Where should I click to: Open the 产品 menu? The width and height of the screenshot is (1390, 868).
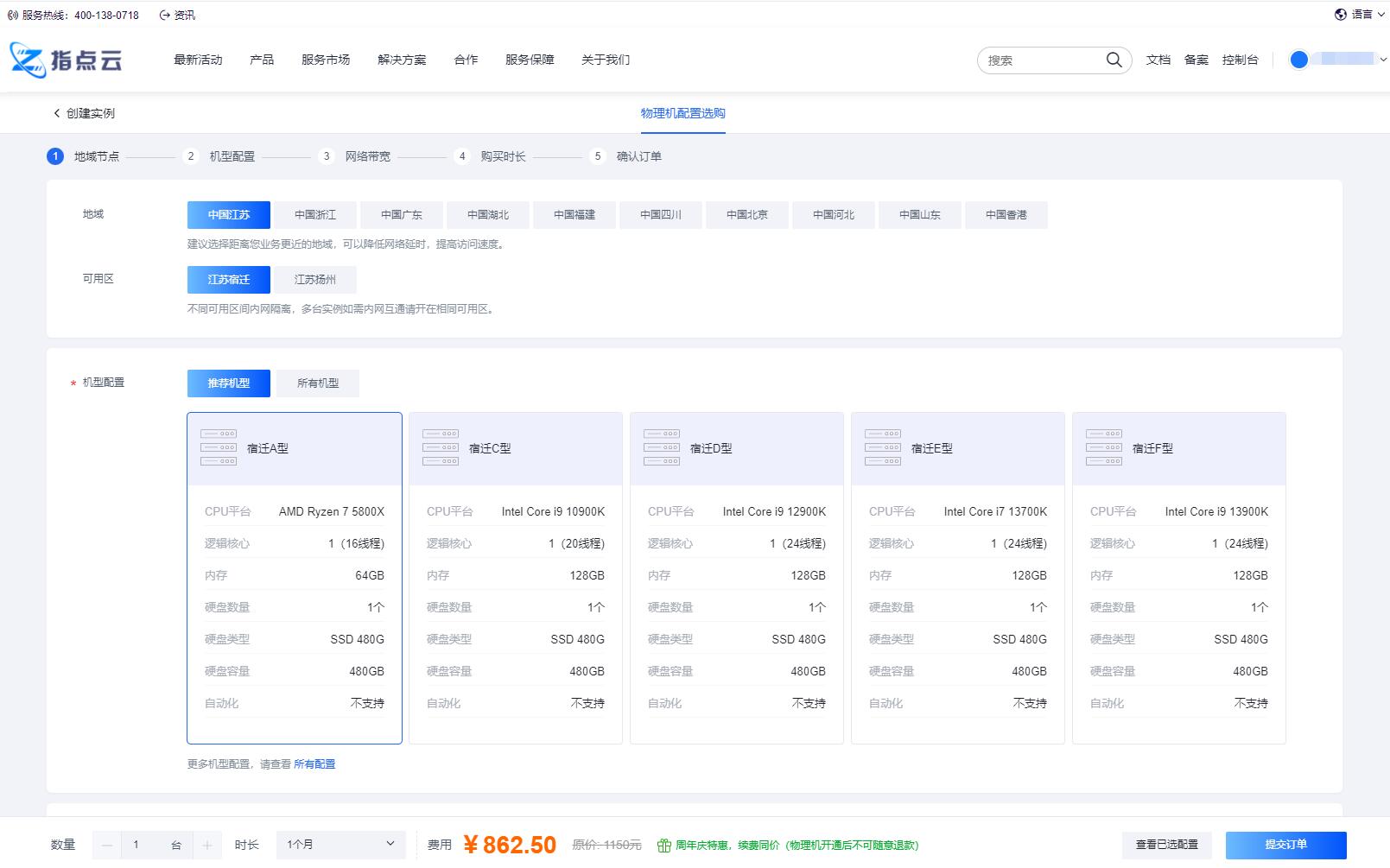tap(262, 60)
